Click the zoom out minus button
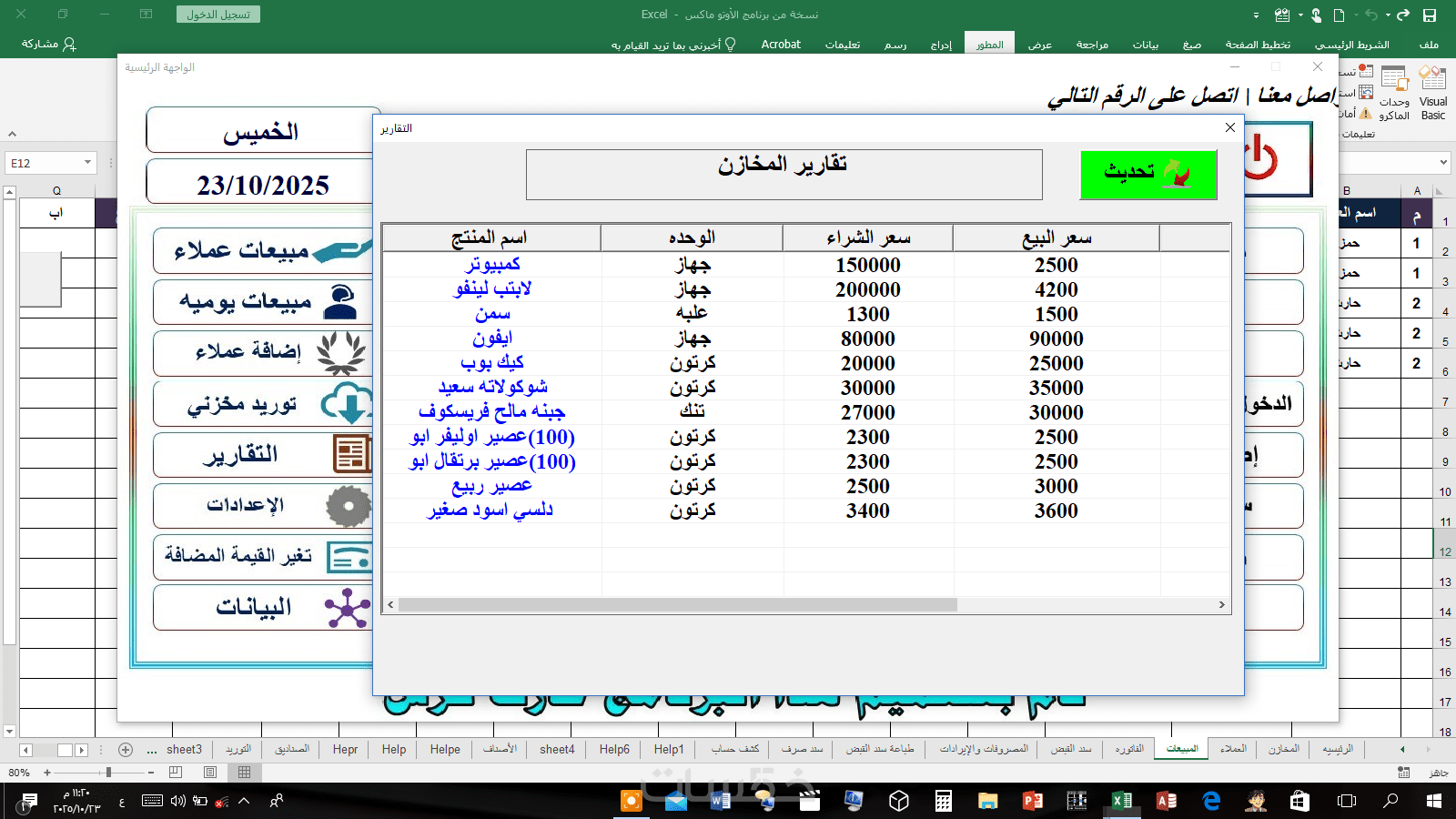The image size is (1456, 819). (x=151, y=772)
